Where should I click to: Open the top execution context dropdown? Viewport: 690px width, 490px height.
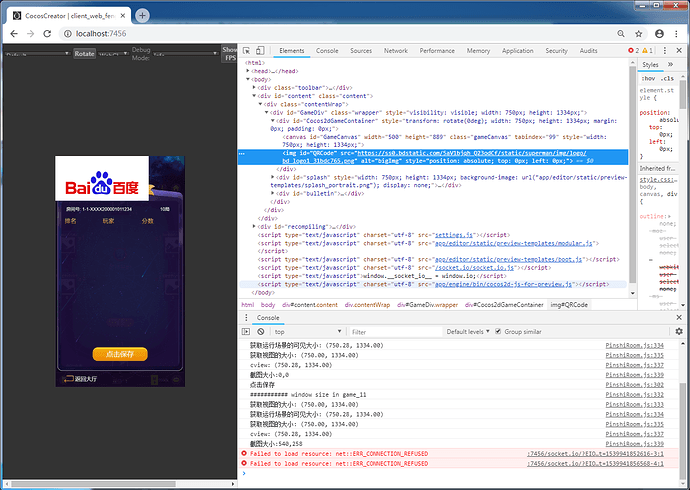307,332
